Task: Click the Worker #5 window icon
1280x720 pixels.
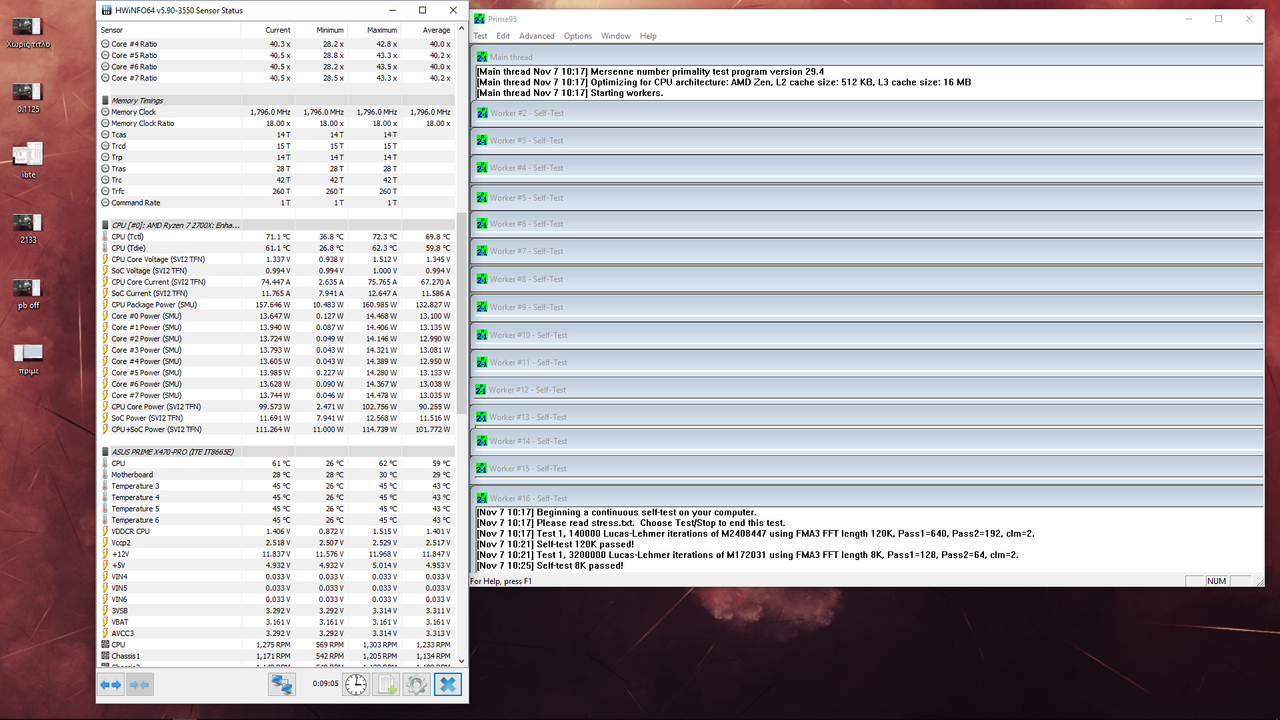Action: [x=482, y=197]
